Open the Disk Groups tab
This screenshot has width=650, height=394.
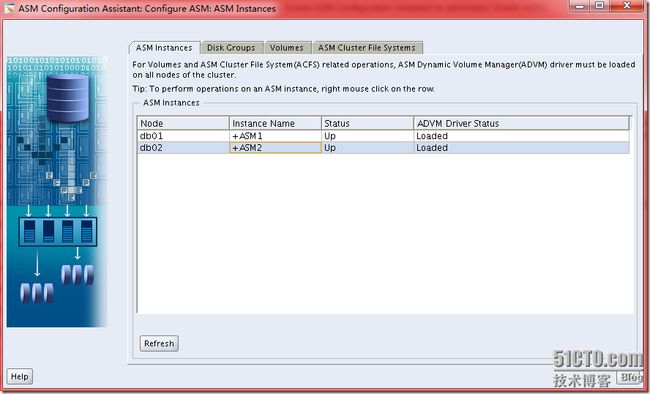click(x=231, y=48)
